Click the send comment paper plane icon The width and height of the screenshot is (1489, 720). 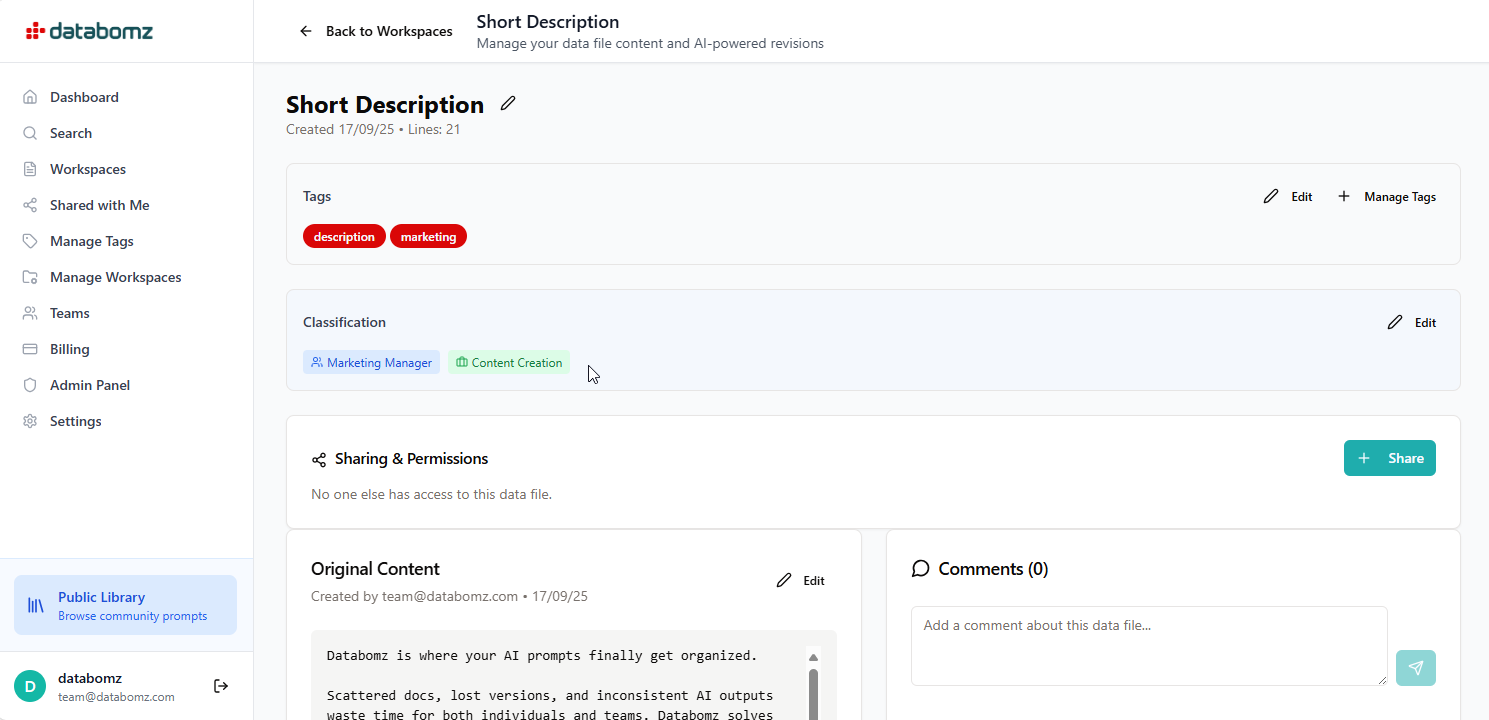click(1415, 668)
